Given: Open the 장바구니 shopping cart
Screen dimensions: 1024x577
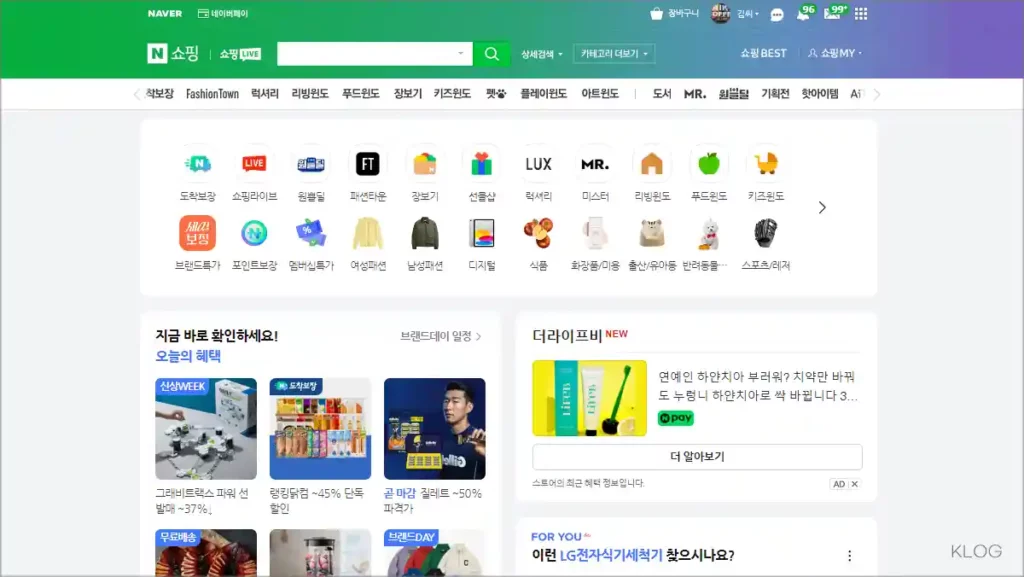Looking at the screenshot, I should tap(675, 13).
